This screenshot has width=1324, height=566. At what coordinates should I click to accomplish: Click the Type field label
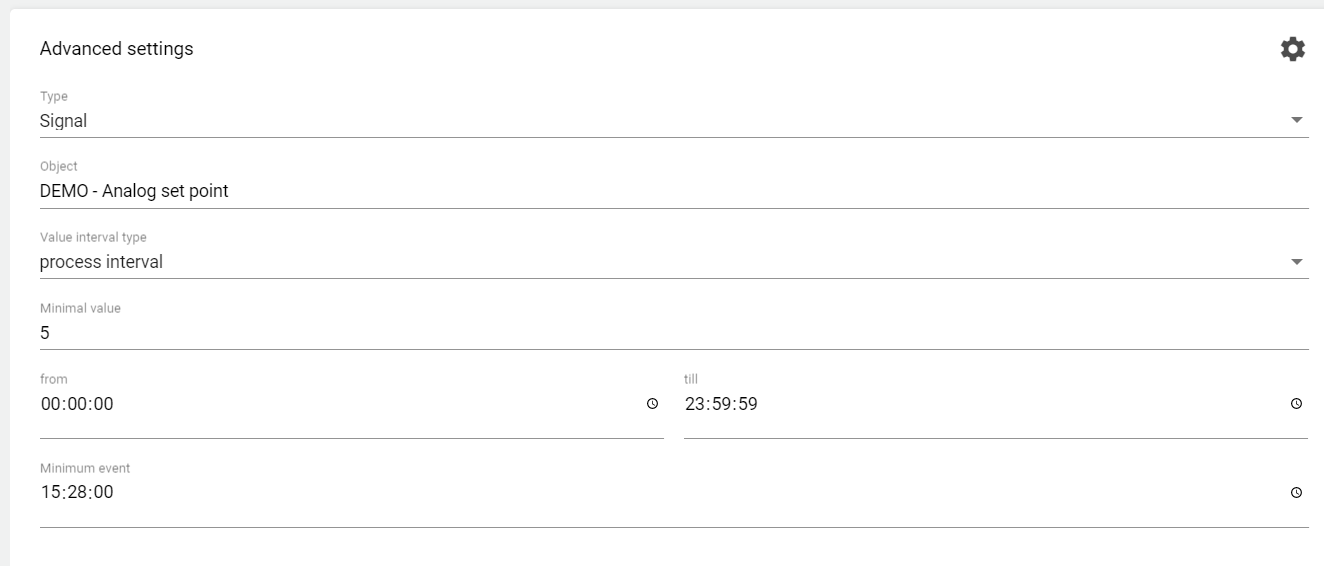pos(54,97)
